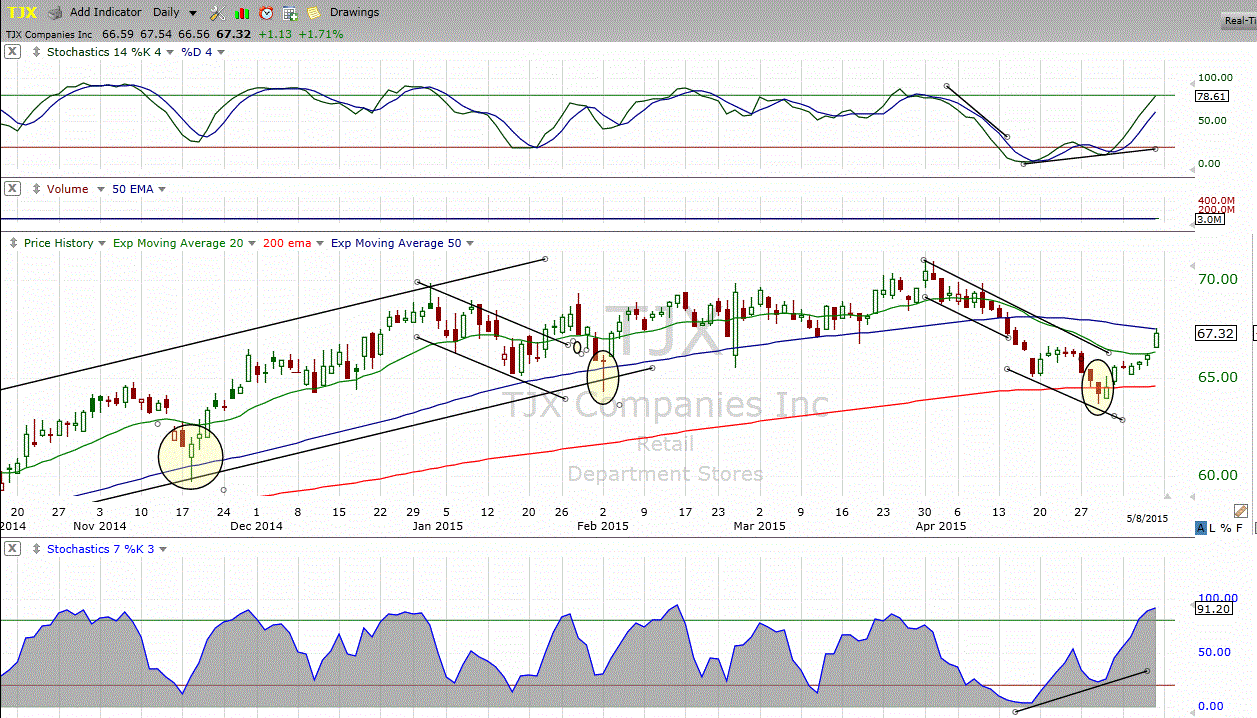
Task: Open chart settings wrench-and-screwdriver icon
Action: [217, 13]
